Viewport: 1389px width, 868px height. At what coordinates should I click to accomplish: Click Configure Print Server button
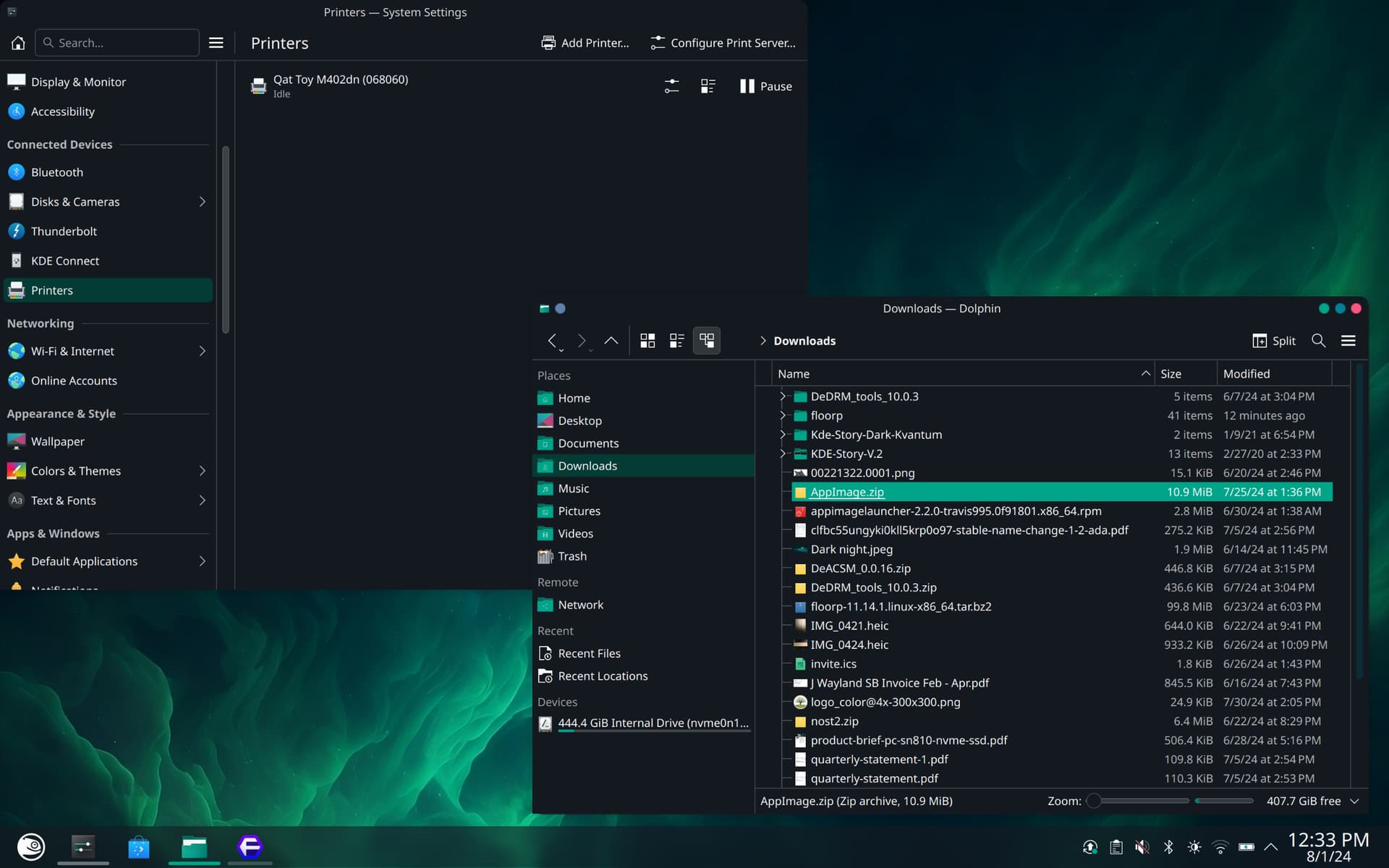coord(723,43)
